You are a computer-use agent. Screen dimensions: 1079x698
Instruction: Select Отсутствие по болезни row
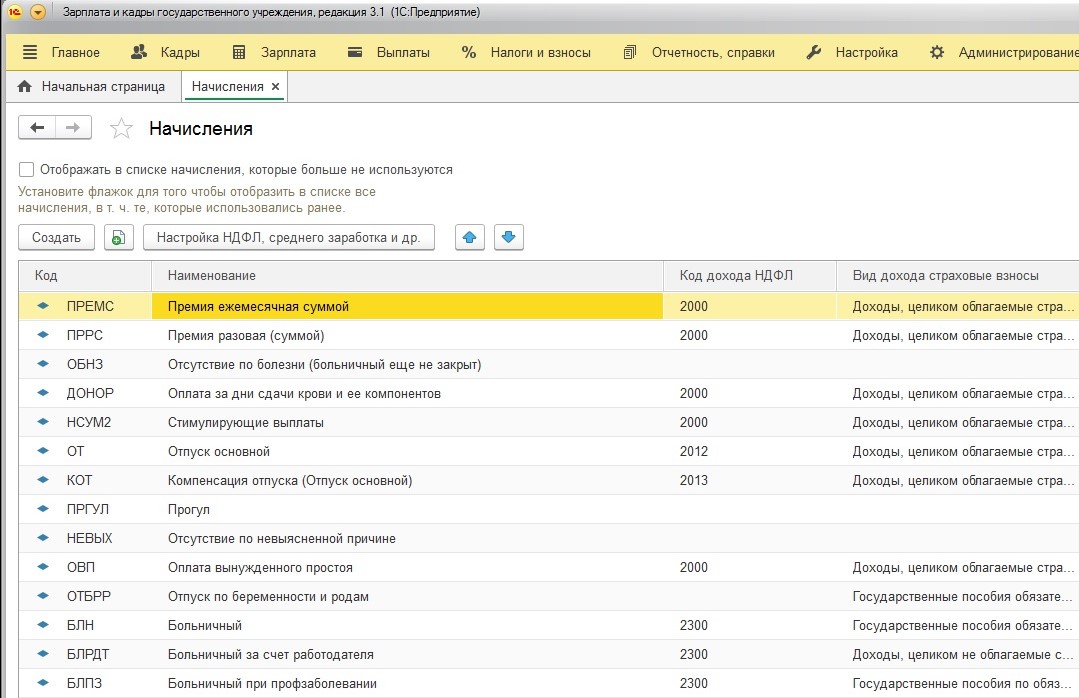click(x=548, y=364)
